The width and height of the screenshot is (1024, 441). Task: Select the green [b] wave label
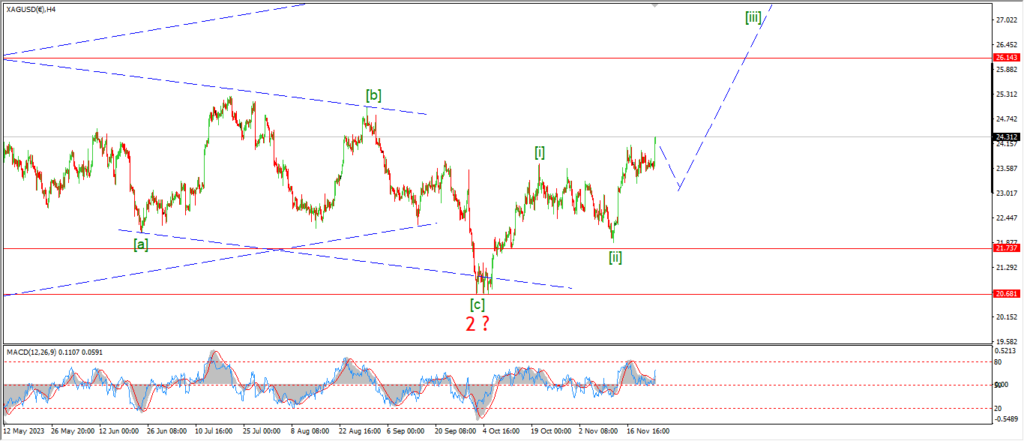tap(372, 96)
